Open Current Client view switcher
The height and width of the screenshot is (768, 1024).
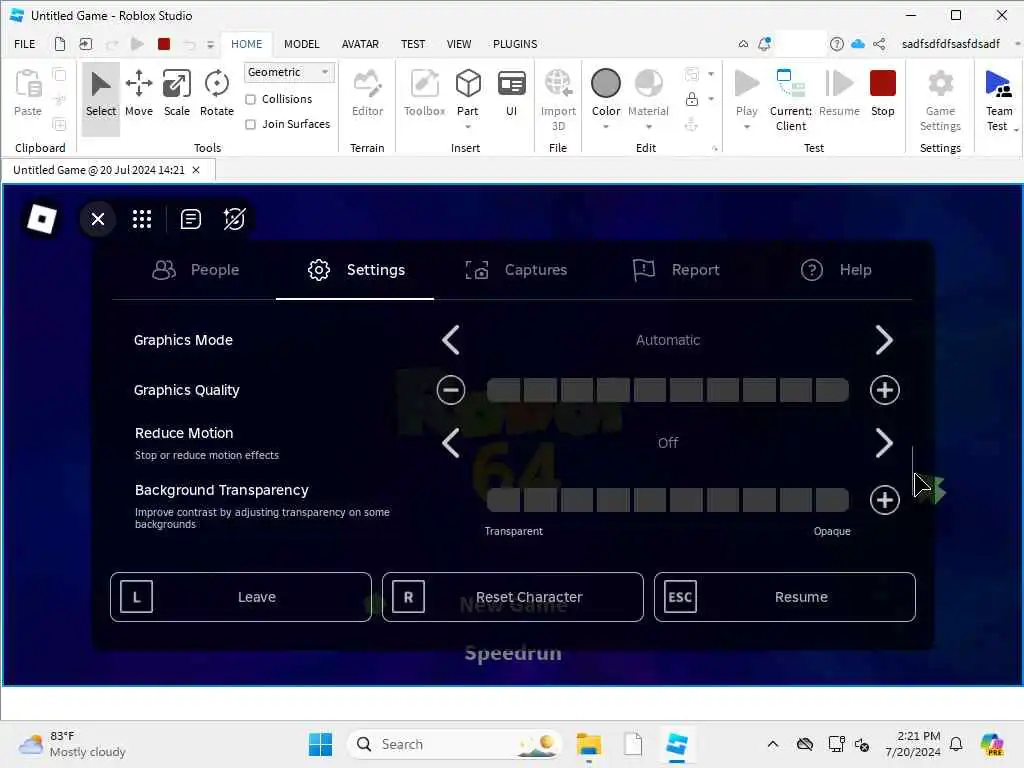click(790, 100)
